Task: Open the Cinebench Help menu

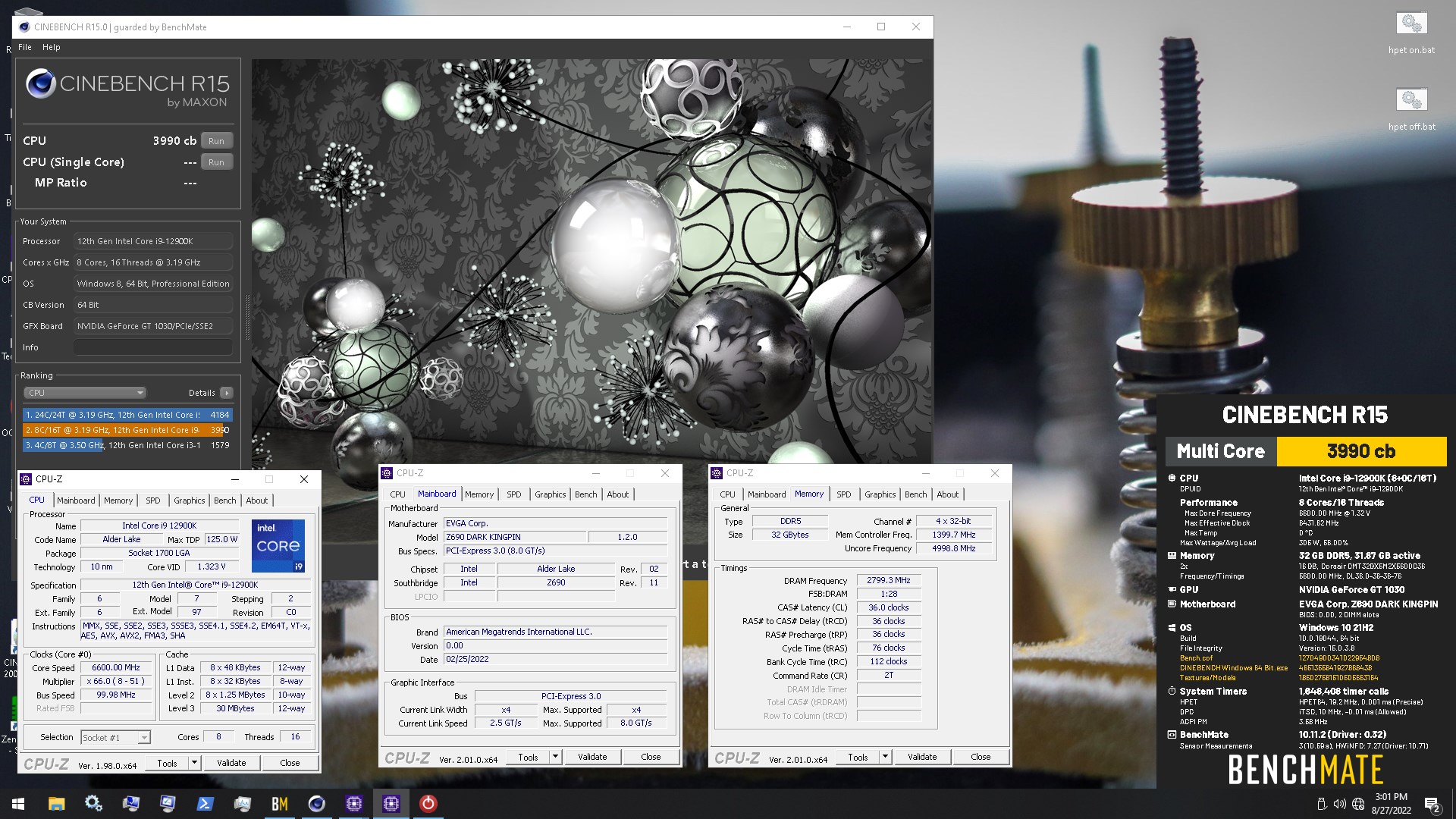Action: point(52,47)
